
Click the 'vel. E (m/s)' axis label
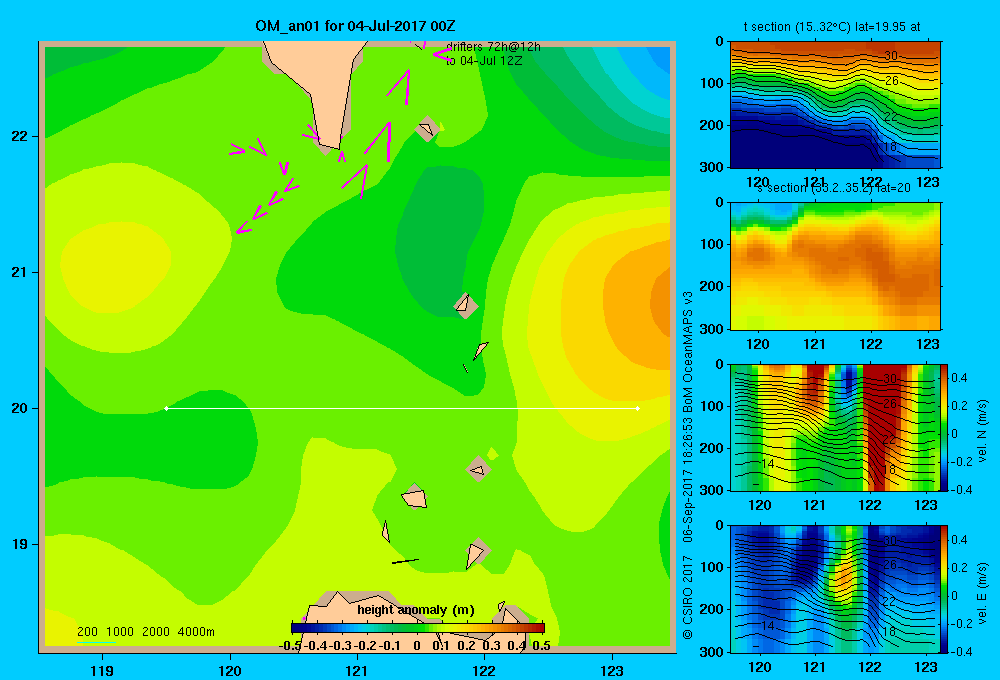tap(983, 593)
